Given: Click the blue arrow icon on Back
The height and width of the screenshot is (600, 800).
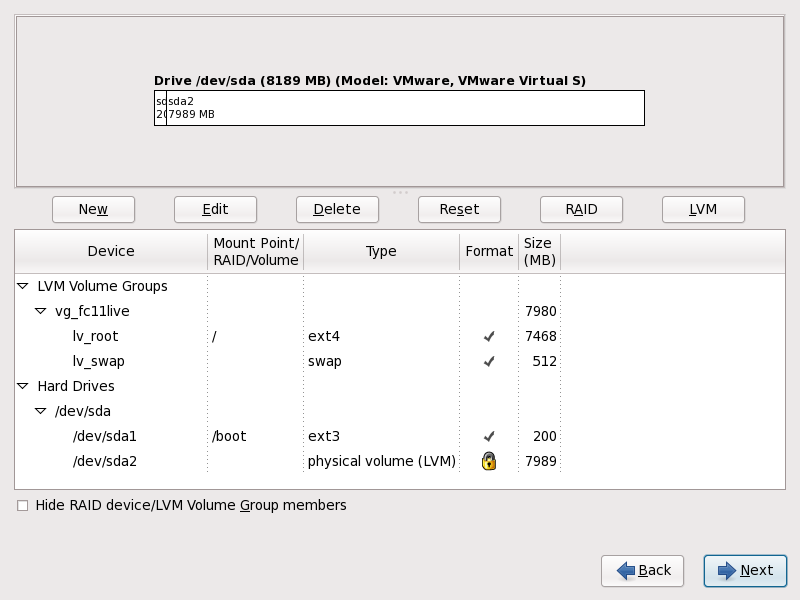Looking at the screenshot, I should pyautogui.click(x=626, y=570).
